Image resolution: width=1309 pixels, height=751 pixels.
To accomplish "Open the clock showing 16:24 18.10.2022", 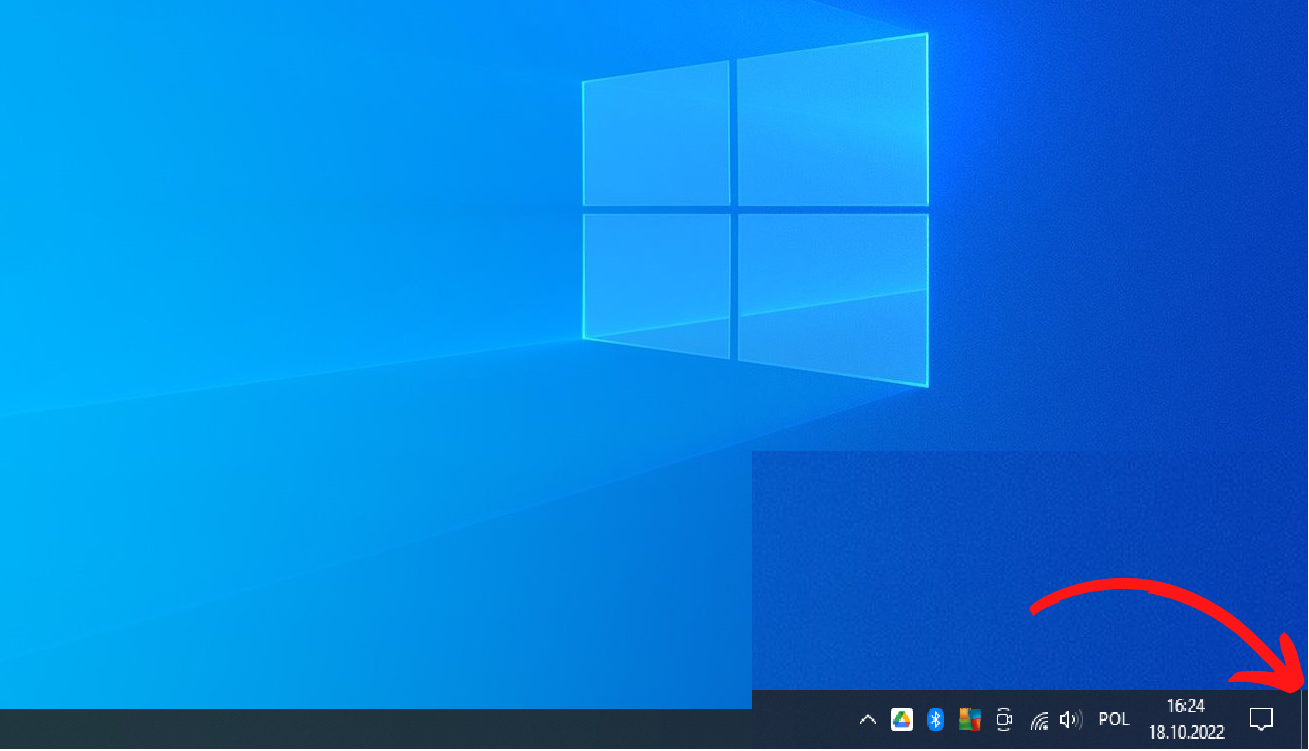I will tap(1186, 719).
